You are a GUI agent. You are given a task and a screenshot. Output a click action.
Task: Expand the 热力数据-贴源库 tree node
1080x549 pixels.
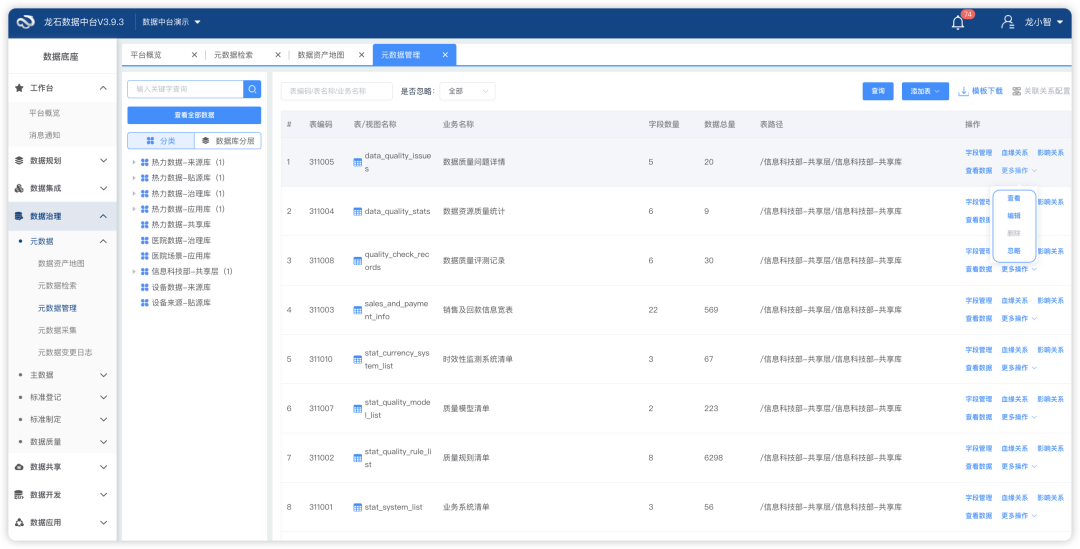click(x=134, y=178)
